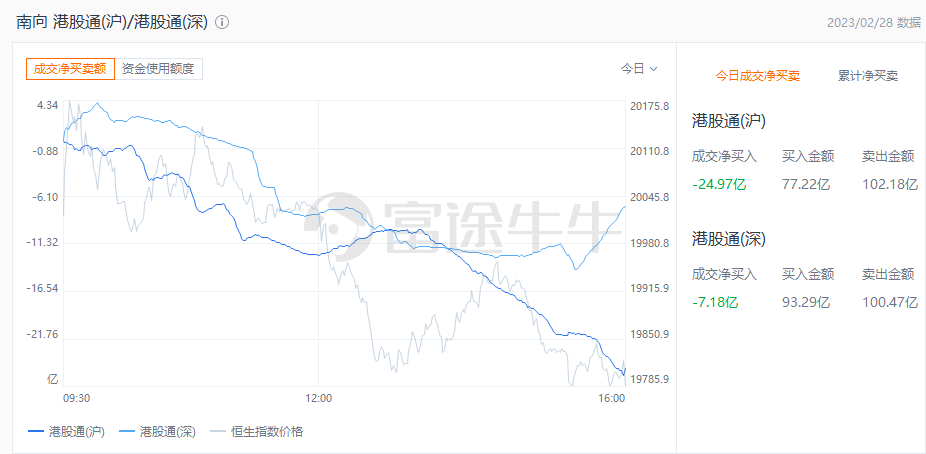Switch to the 累计净买卖 tab
926x454 pixels.
(868, 76)
